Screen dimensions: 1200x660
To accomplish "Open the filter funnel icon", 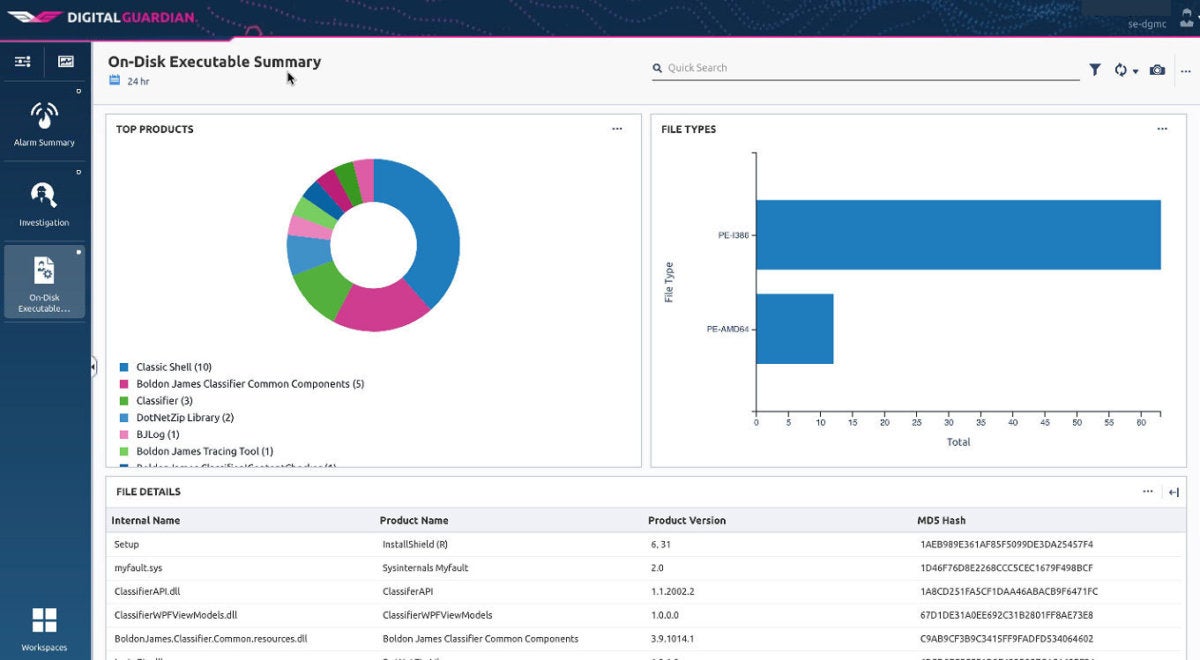I will (1095, 70).
